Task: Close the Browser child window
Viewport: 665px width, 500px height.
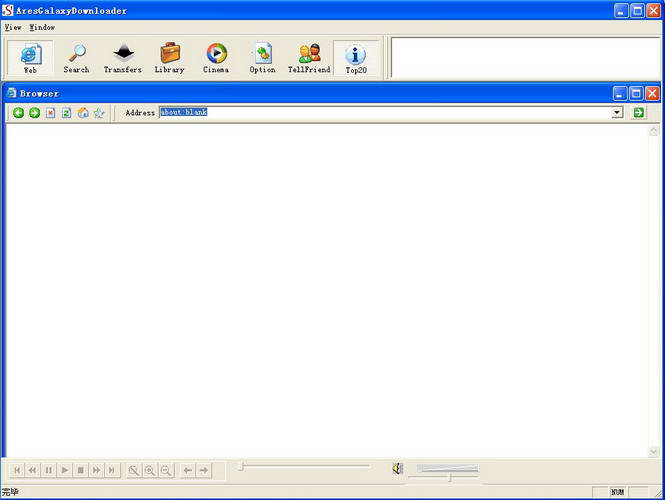Action: 652,93
